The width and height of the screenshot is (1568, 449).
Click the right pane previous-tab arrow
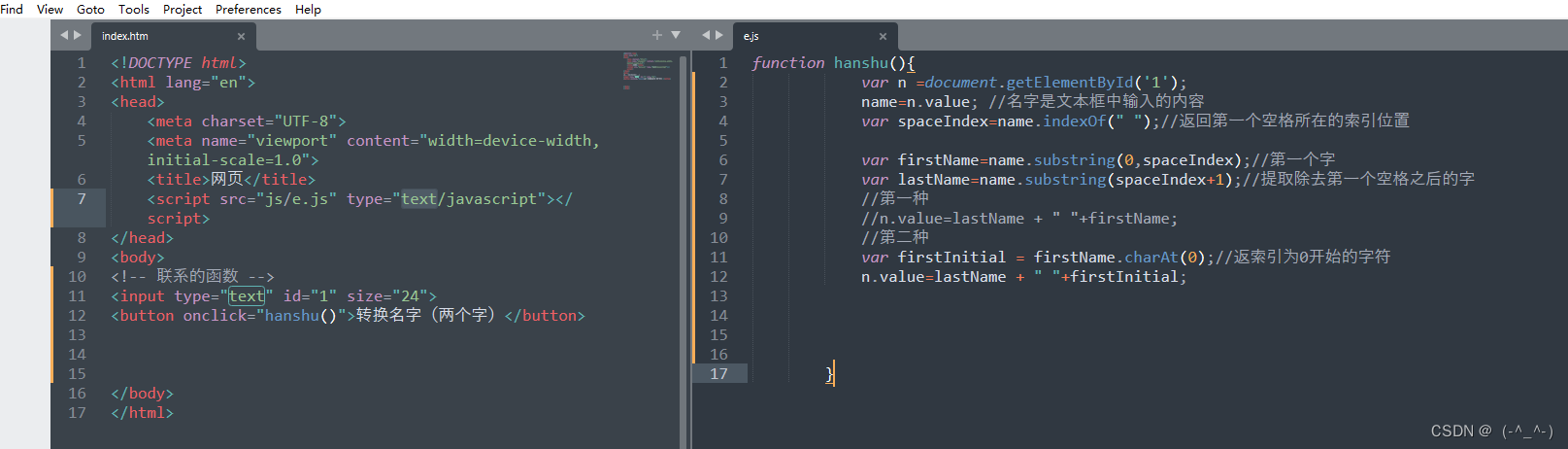[x=706, y=35]
